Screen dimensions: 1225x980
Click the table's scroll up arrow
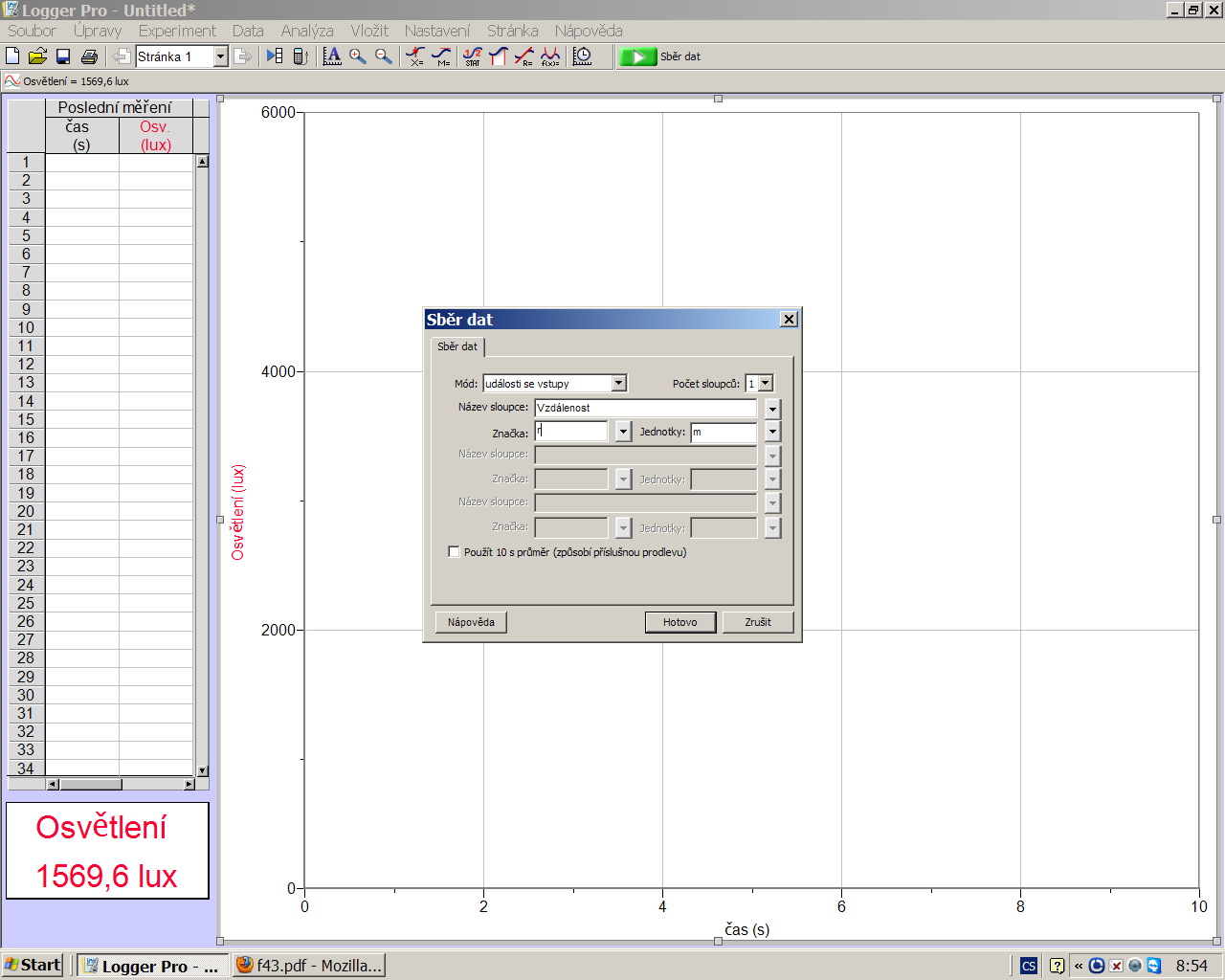[x=202, y=161]
